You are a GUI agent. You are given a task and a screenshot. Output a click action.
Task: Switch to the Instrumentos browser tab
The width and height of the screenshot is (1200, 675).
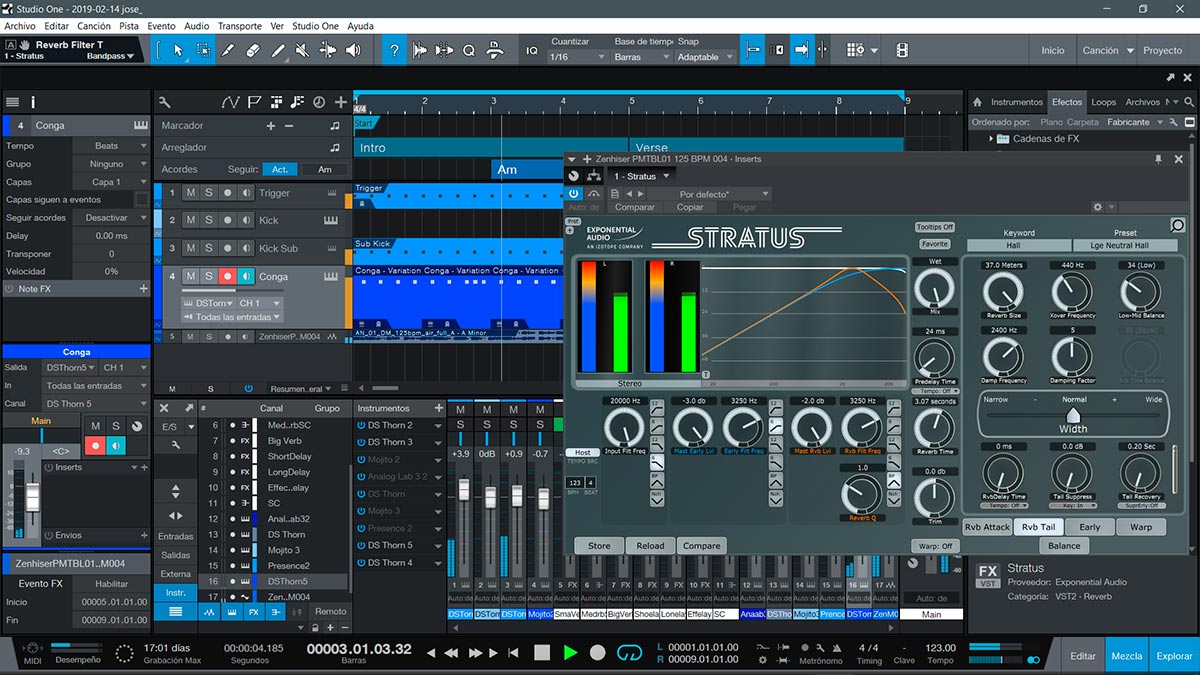coord(1016,102)
